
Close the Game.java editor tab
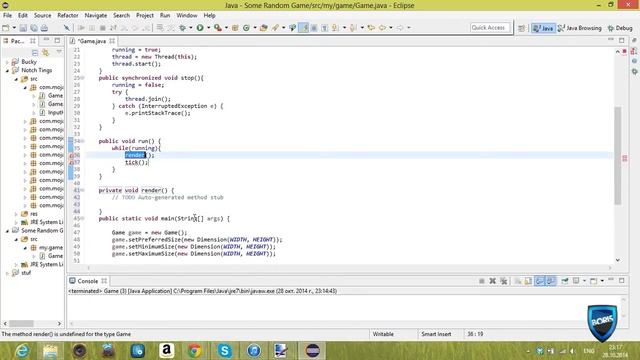pyautogui.click(x=112, y=41)
